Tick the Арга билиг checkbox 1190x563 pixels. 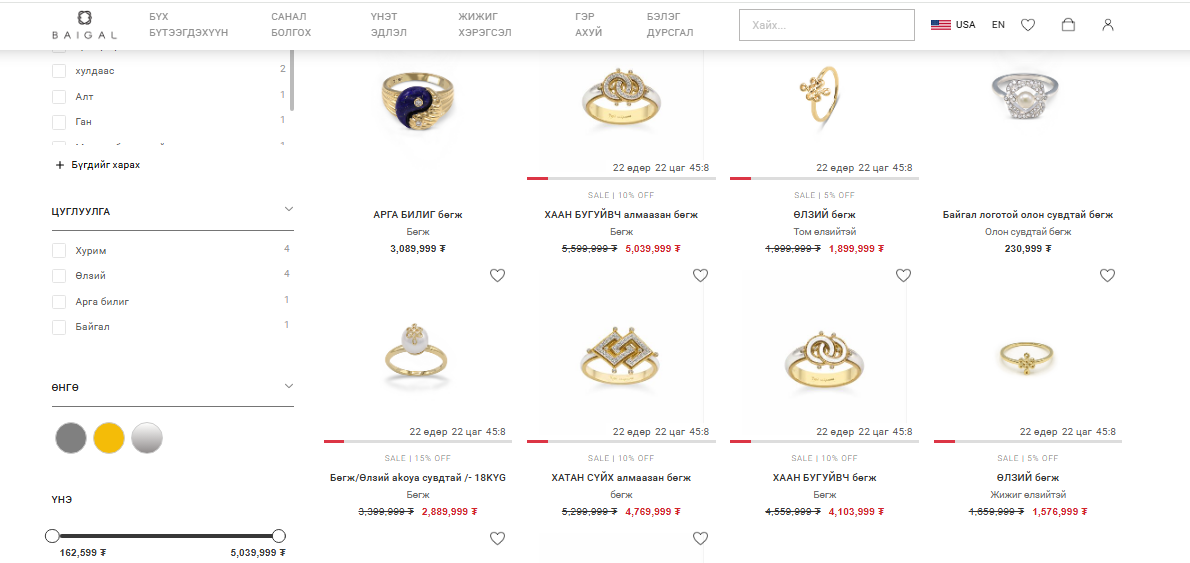point(59,301)
